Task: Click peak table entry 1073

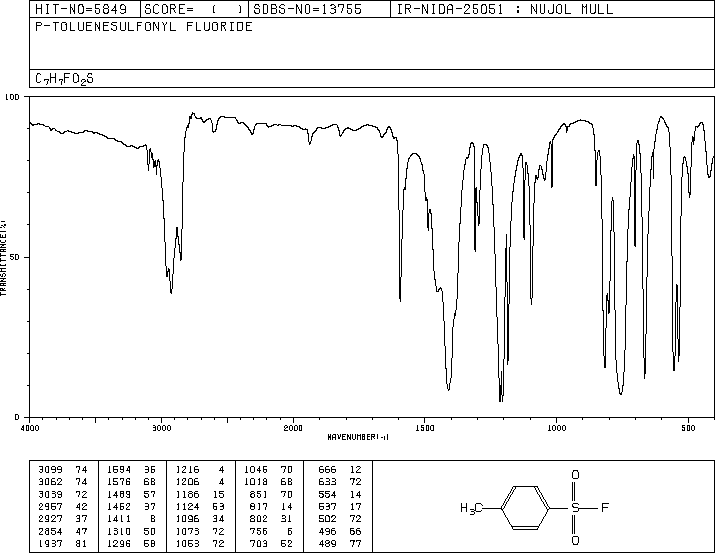Action: (x=187, y=531)
